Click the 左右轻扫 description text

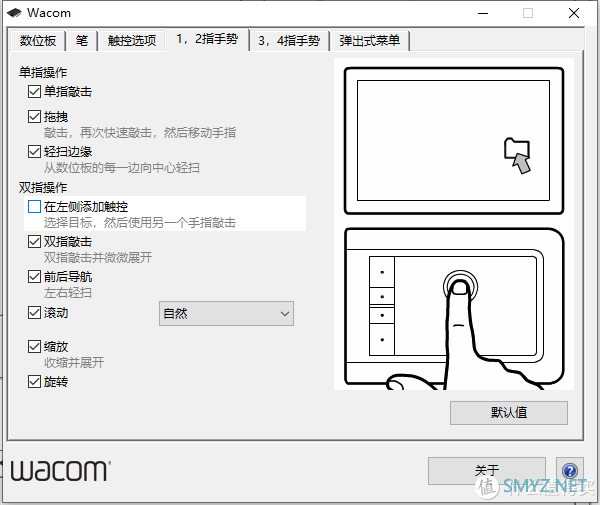click(x=68, y=293)
